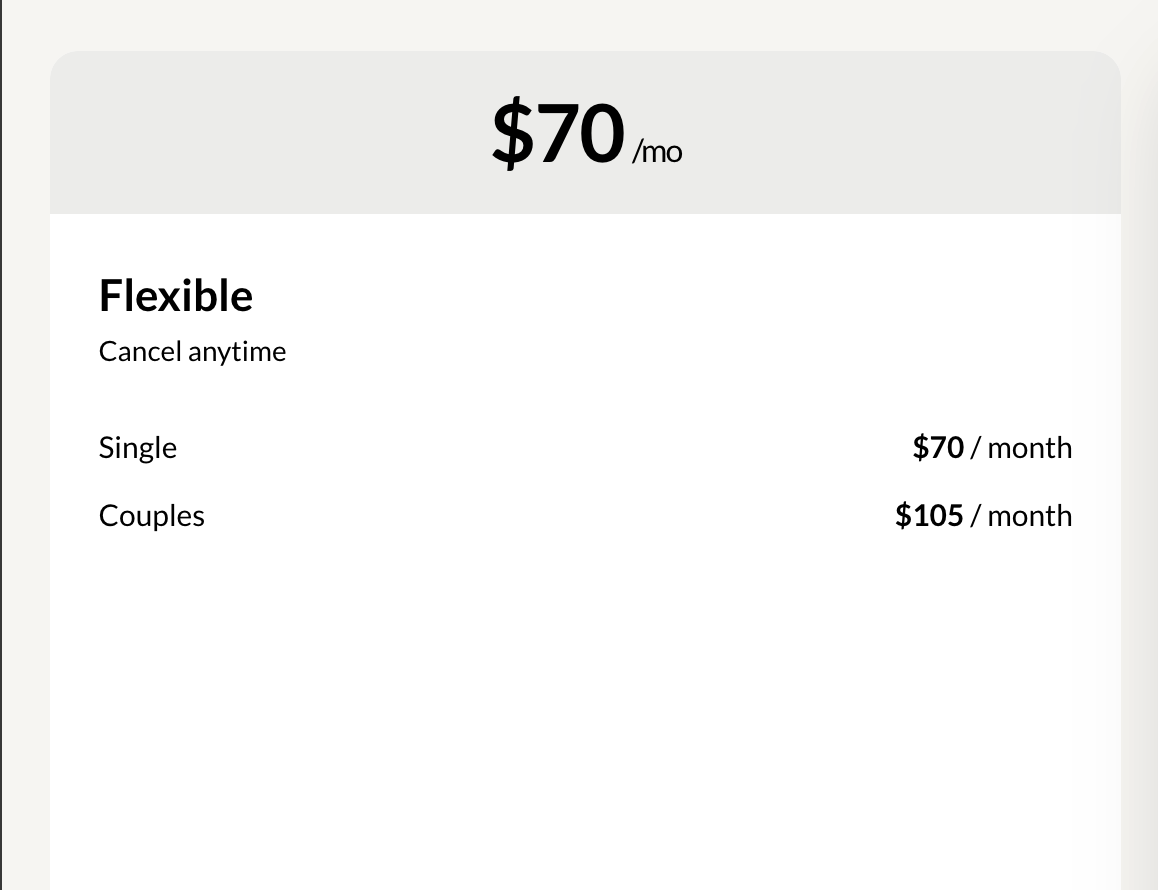1158x890 pixels.
Task: Click the Cancel anytime subtitle
Action: tap(192, 352)
